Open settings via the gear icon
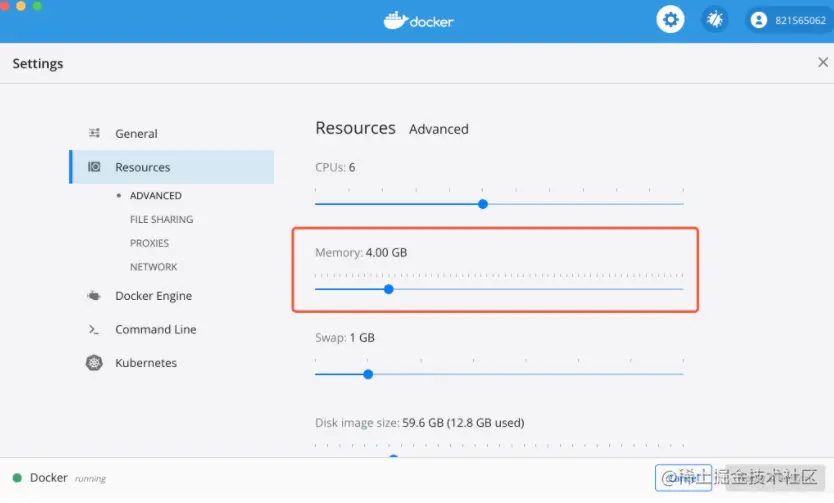This screenshot has width=834, height=503. (x=670, y=20)
